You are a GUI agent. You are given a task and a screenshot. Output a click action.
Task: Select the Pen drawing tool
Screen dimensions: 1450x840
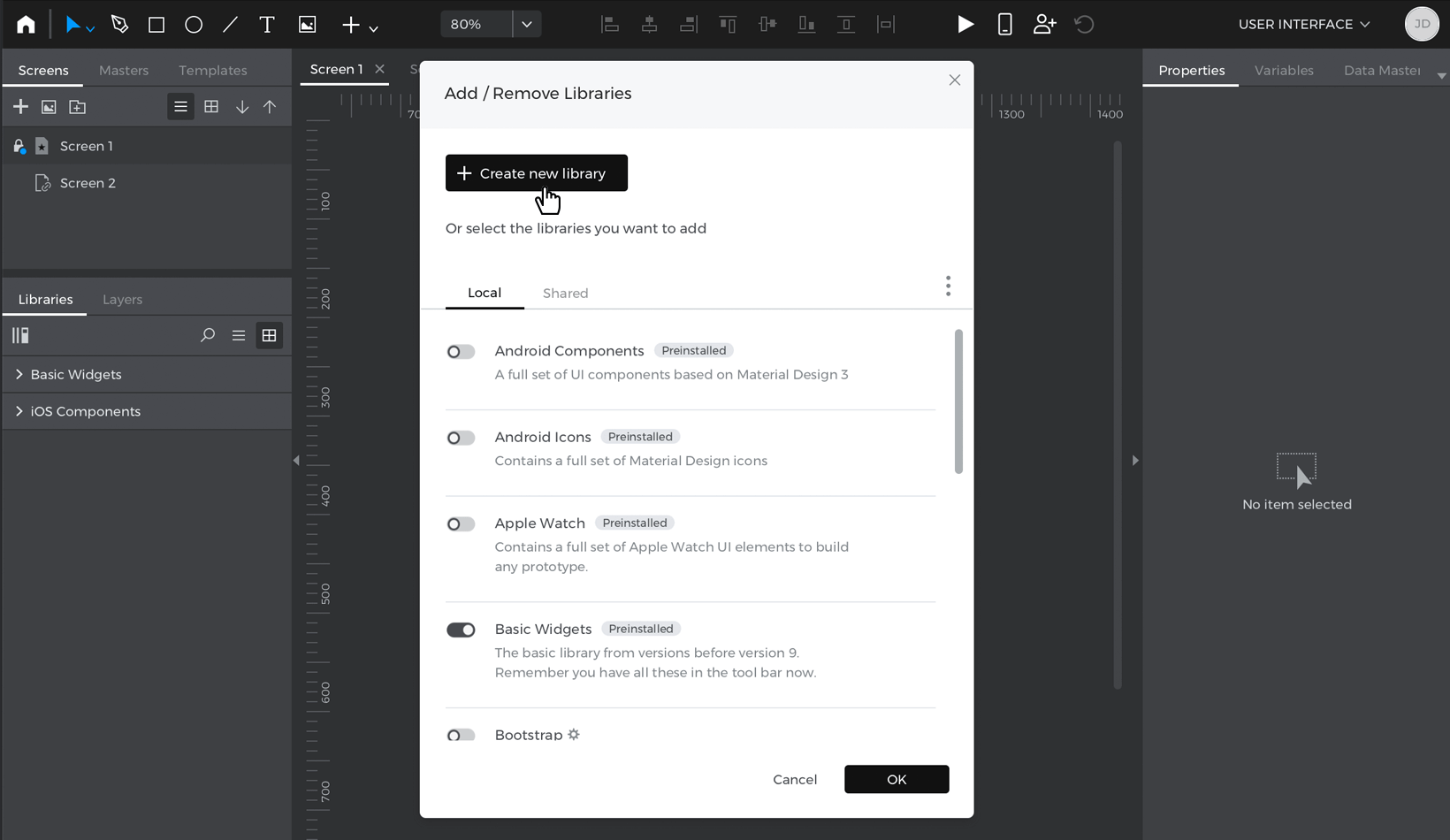click(120, 24)
